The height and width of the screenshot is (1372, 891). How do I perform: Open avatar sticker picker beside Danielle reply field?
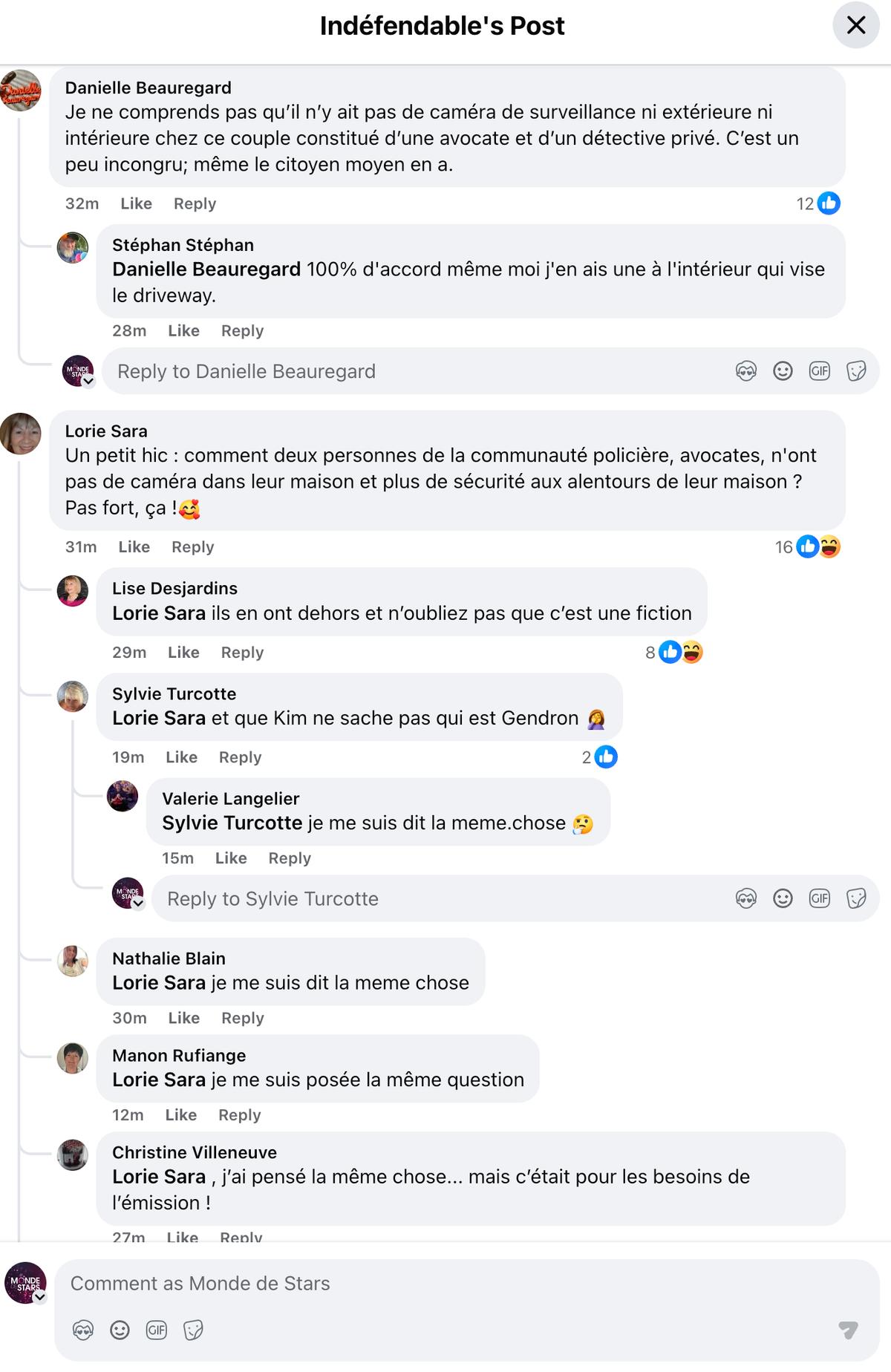pyautogui.click(x=745, y=370)
